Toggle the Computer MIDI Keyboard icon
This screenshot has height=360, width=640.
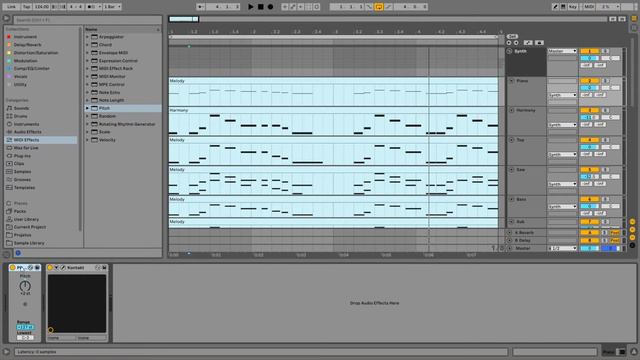[563, 7]
